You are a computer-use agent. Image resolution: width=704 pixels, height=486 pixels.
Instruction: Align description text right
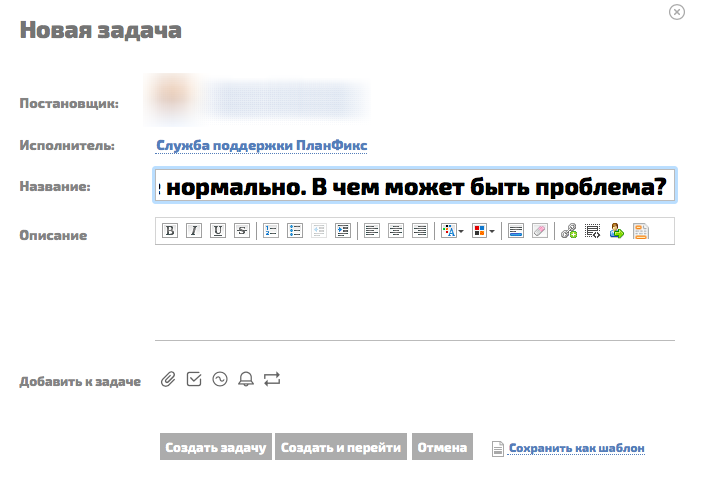click(420, 231)
